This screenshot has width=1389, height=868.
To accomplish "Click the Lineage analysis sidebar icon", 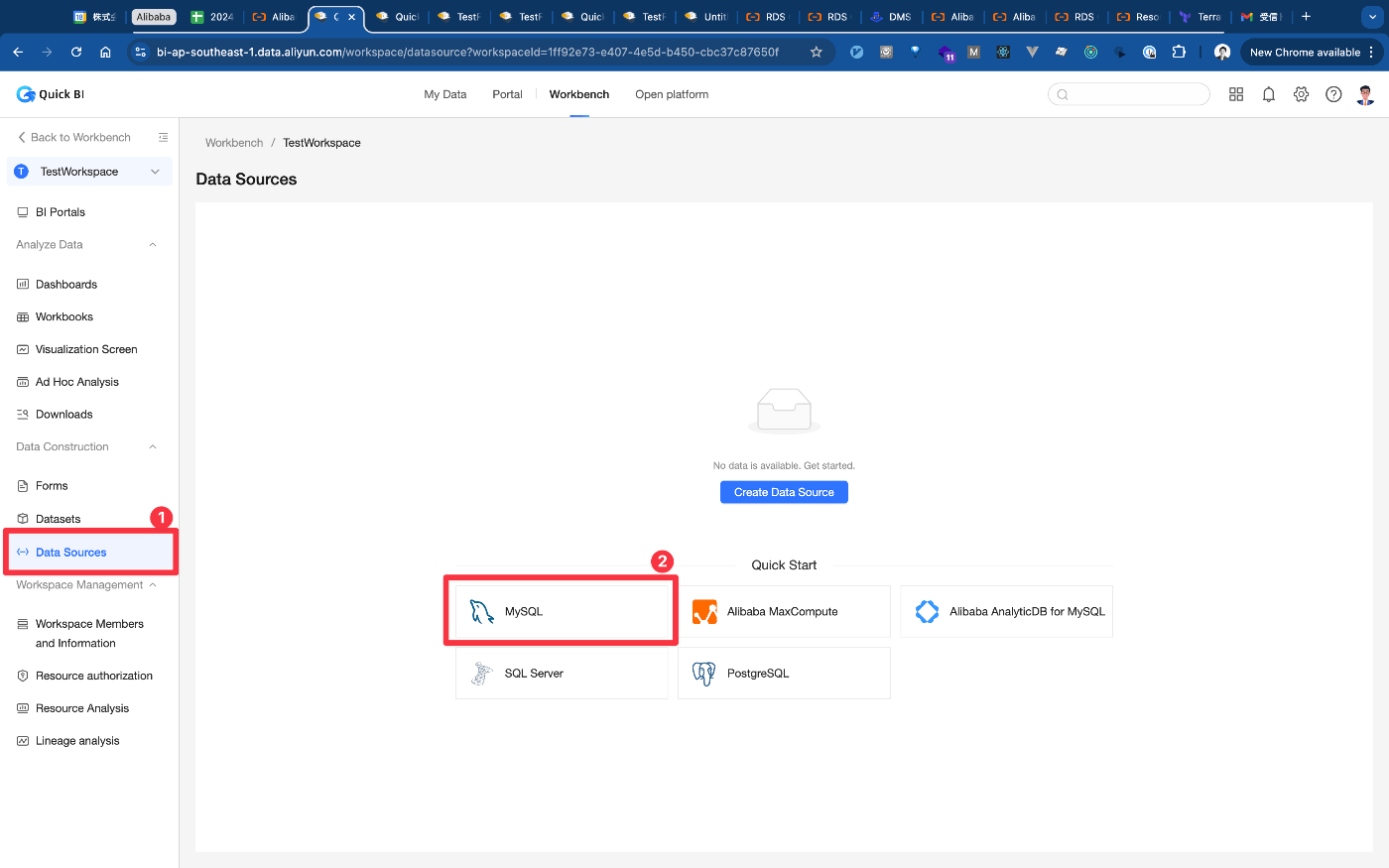I will (x=23, y=741).
